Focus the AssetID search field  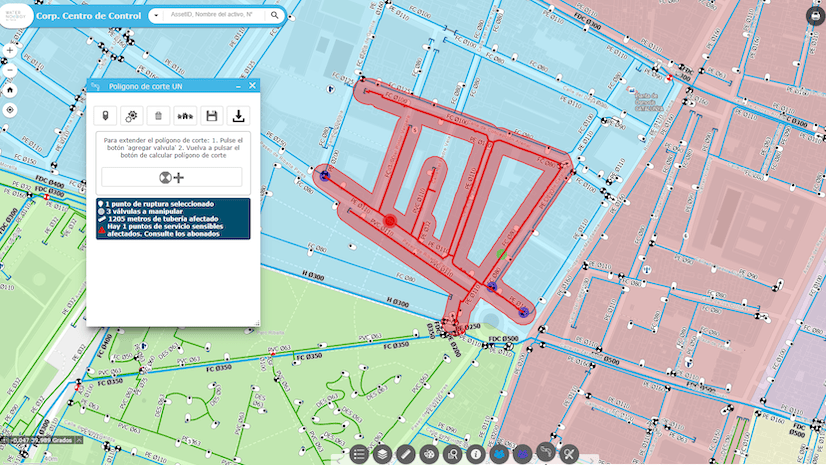(x=213, y=15)
